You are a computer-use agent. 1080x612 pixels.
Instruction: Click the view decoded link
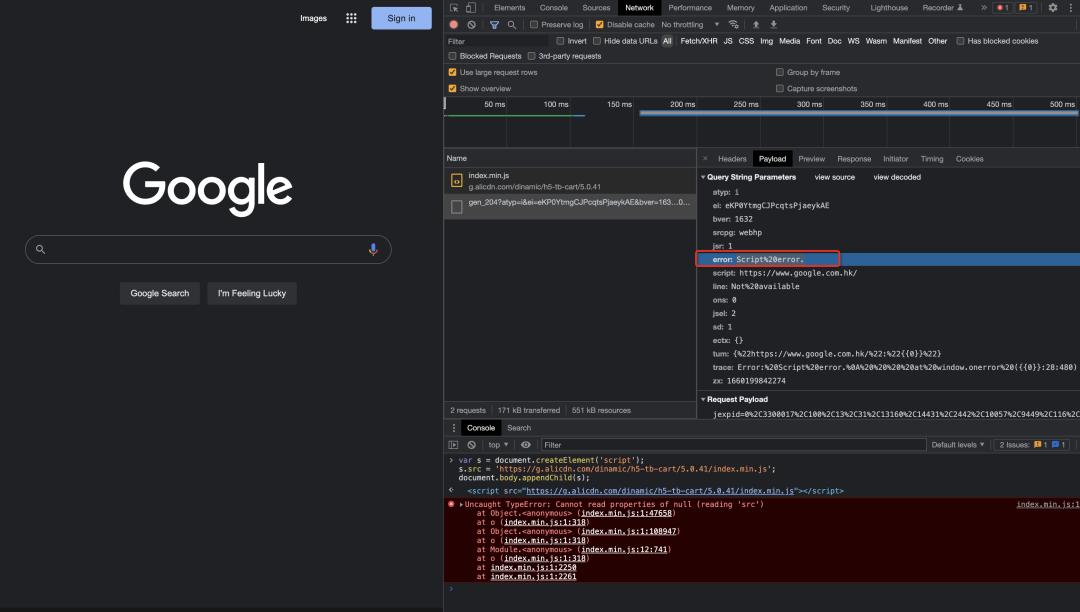897,177
